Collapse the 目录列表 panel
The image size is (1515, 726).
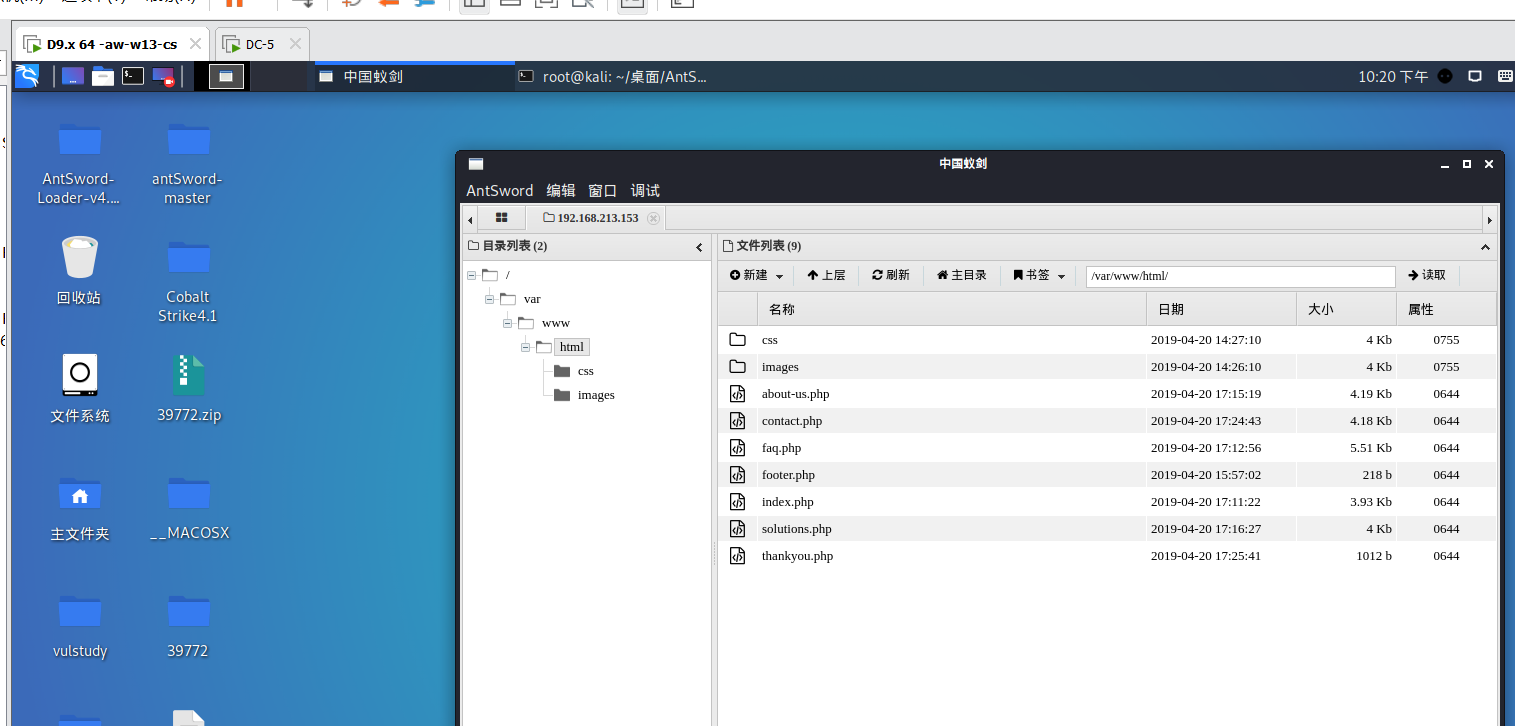tap(699, 247)
